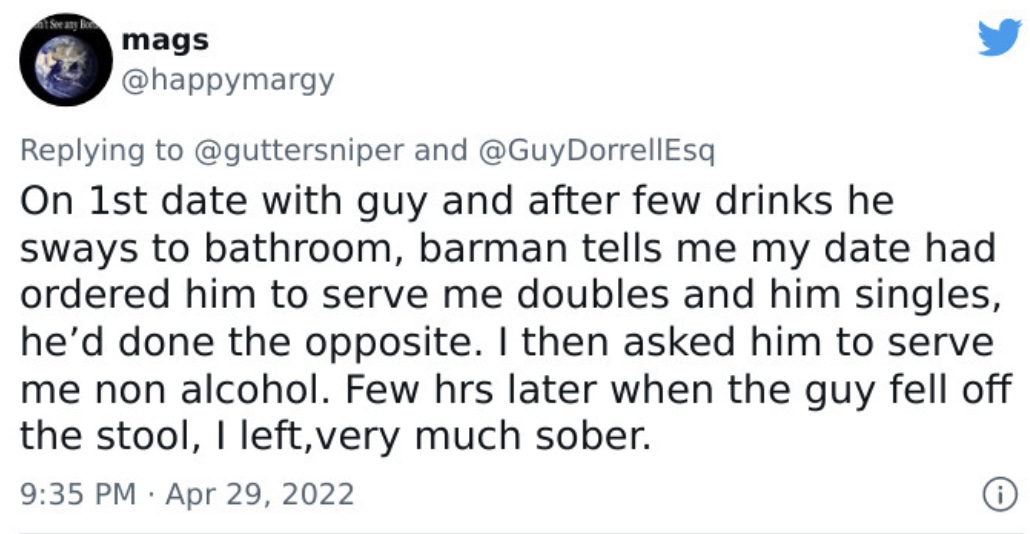Click the Apr 29, 2022 date
This screenshot has height=534, width=1030.
pos(259,494)
